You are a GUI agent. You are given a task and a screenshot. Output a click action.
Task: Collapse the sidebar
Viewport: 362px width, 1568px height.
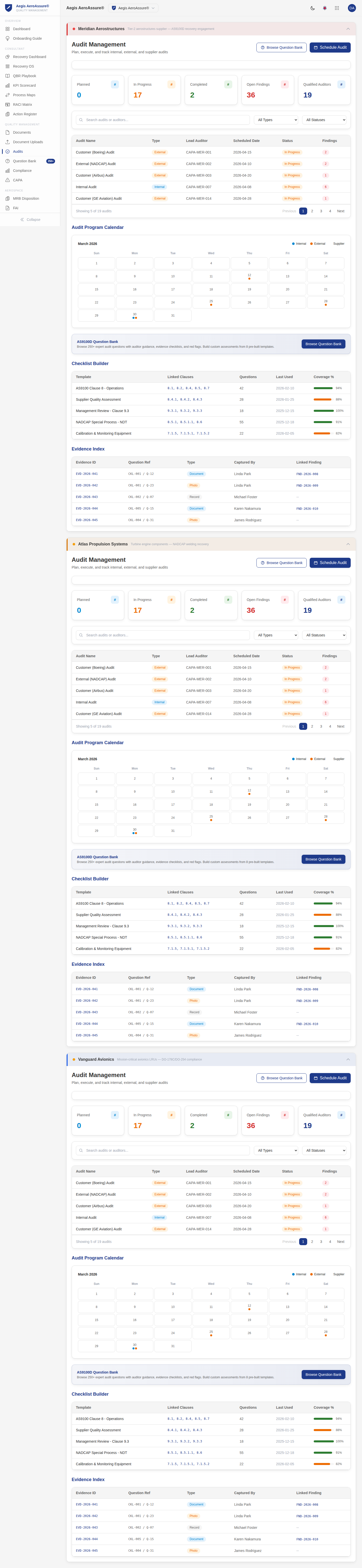pos(30,220)
